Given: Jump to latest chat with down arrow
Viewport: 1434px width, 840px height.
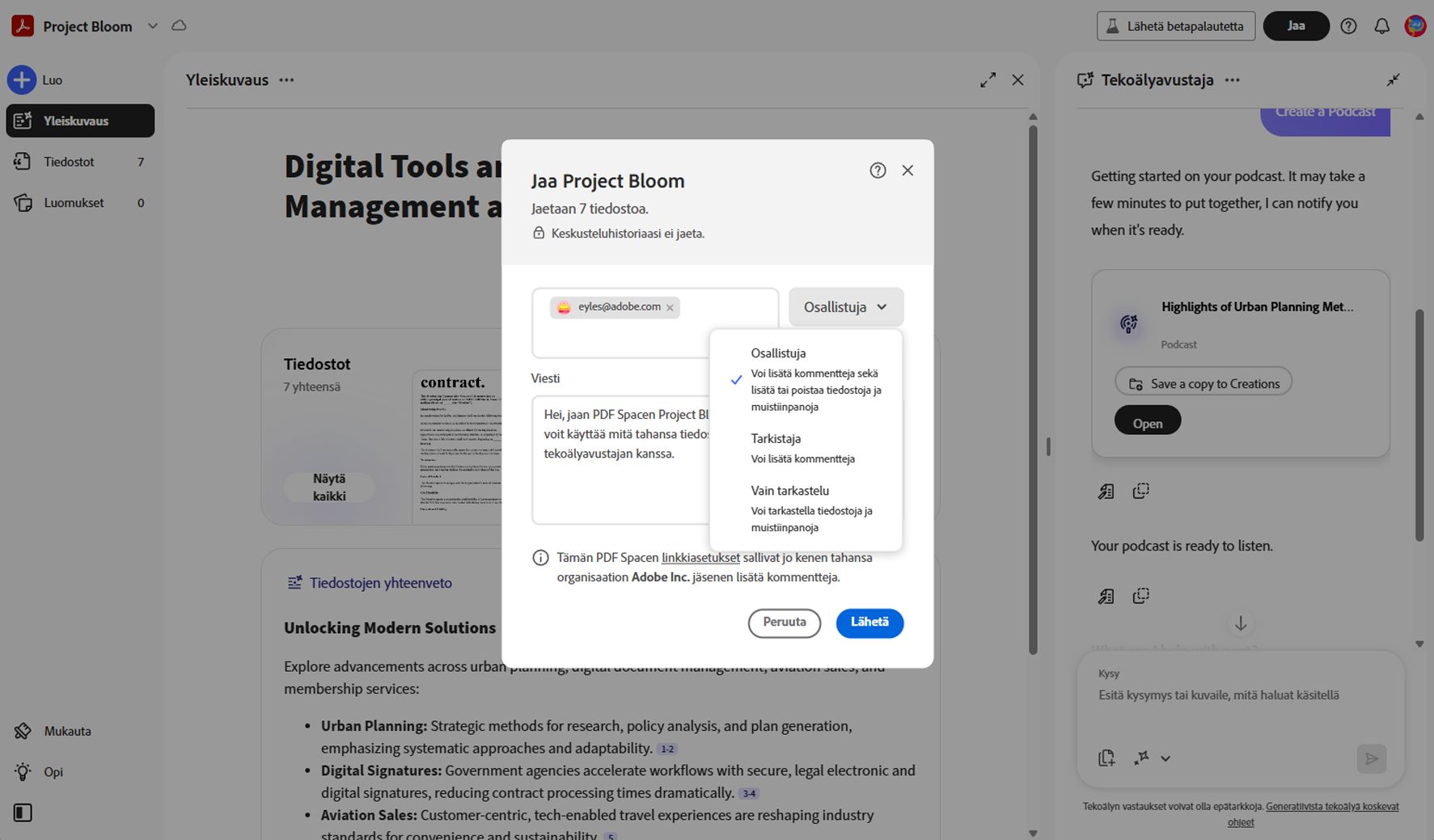Looking at the screenshot, I should 1240,623.
